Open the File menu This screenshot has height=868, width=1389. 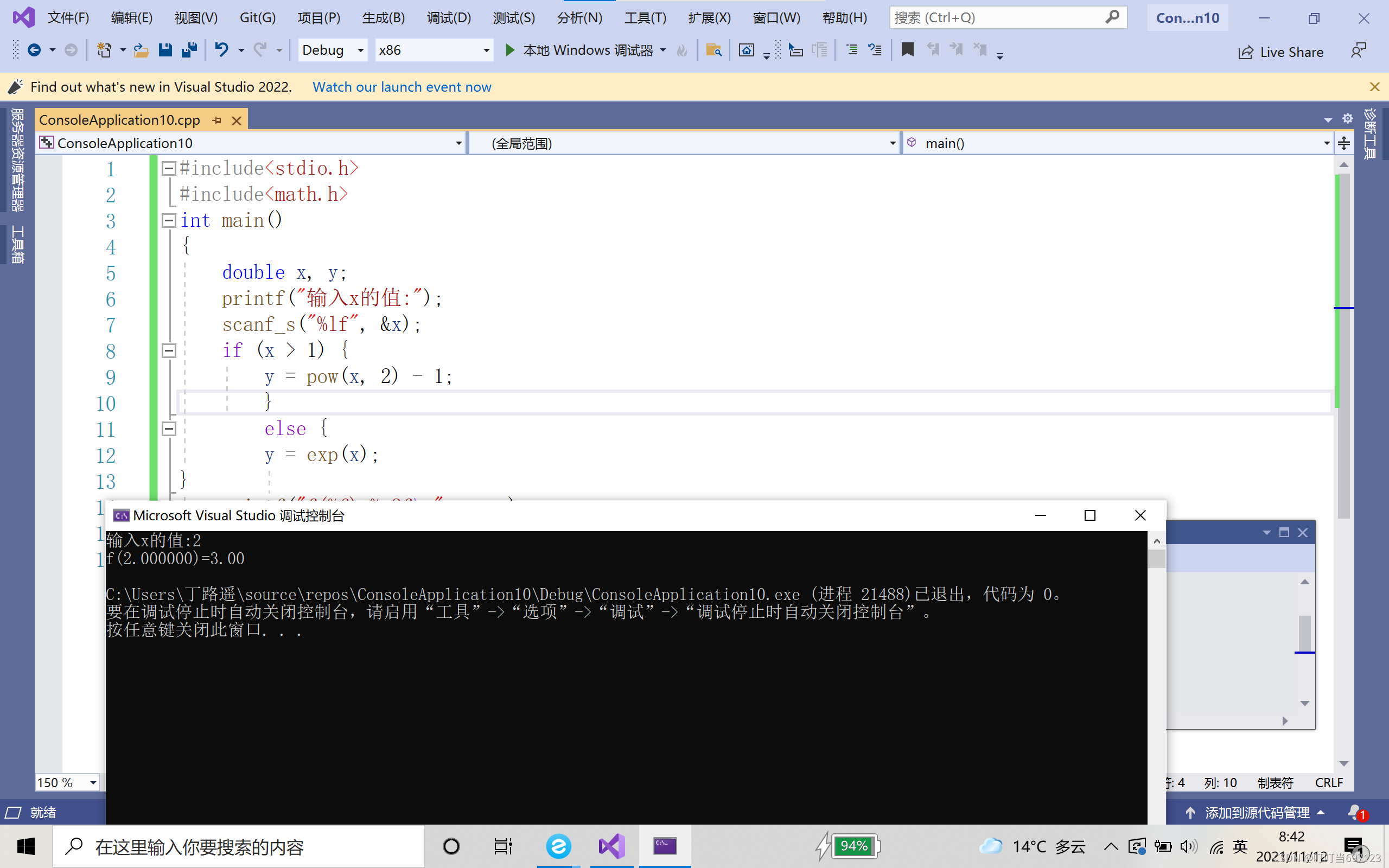68,18
